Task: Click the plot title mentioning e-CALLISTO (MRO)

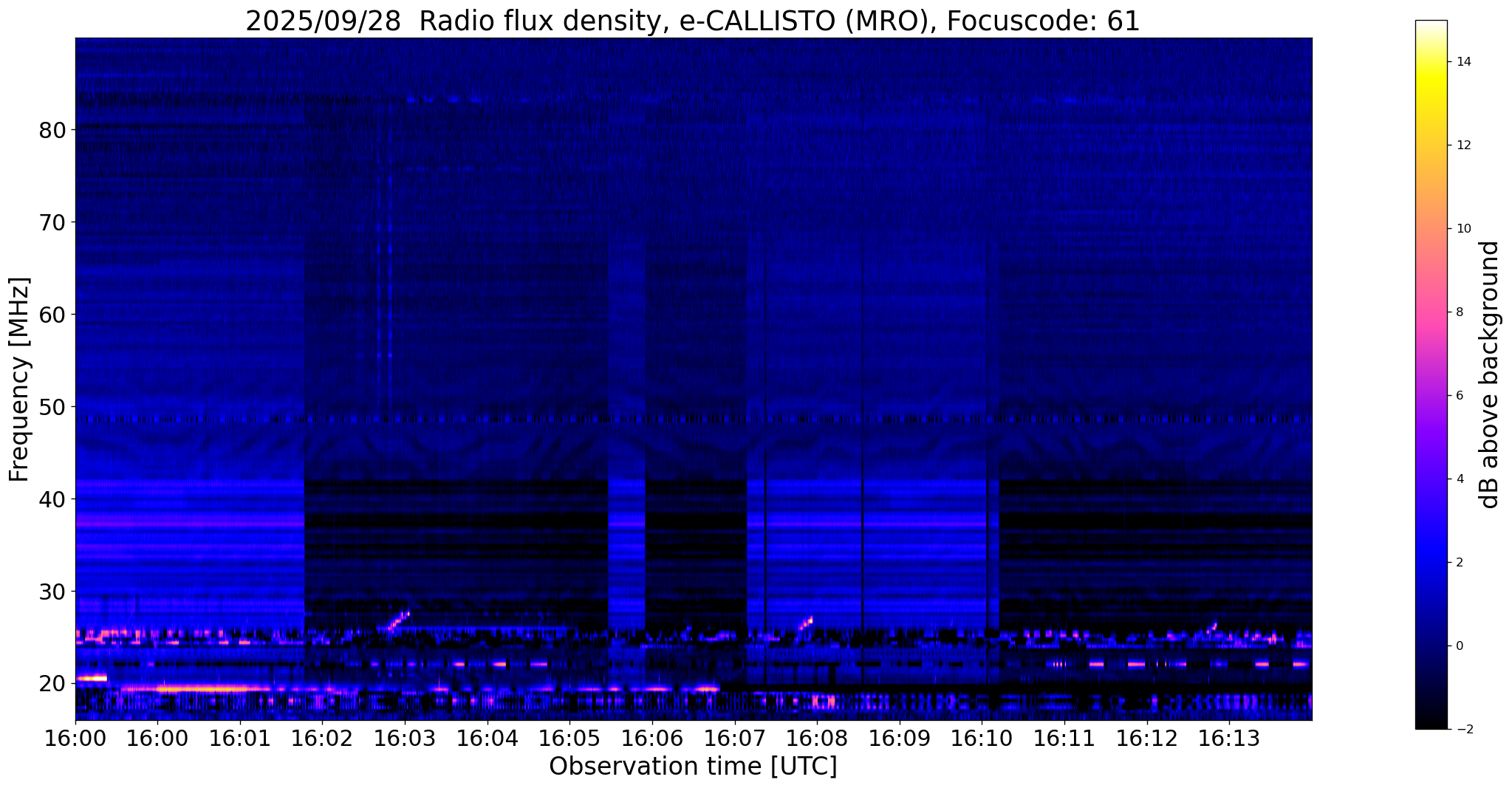Action: (x=693, y=21)
